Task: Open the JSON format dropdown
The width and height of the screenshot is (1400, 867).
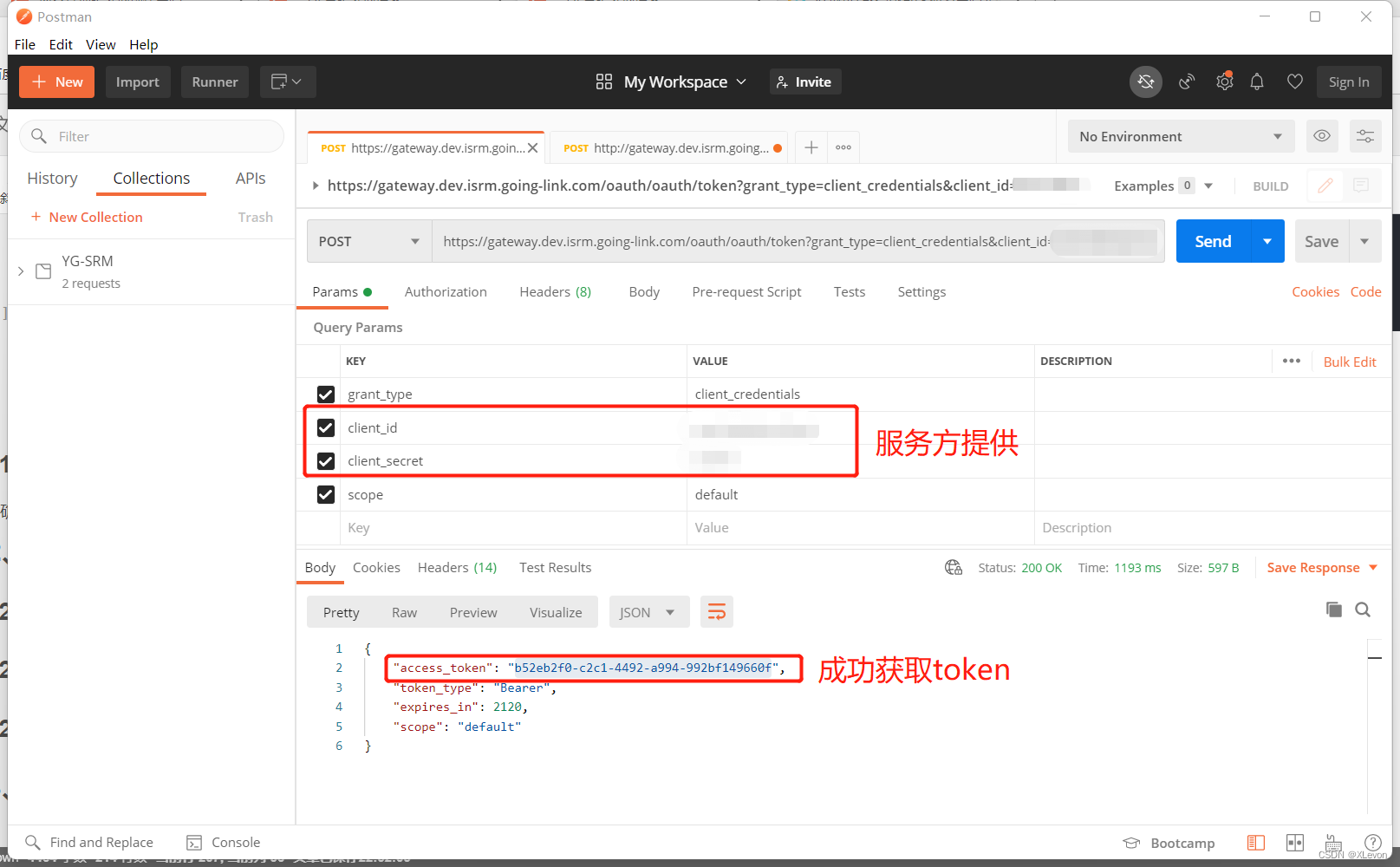Action: tap(648, 612)
